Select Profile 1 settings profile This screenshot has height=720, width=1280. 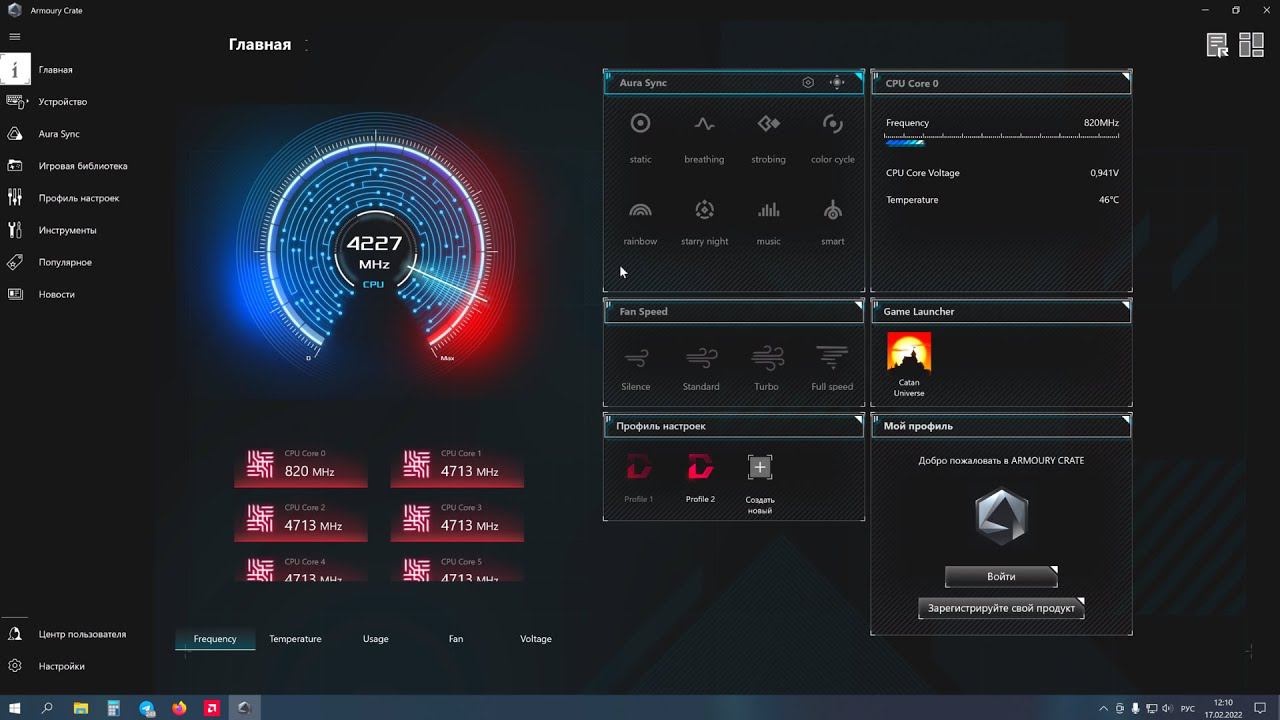click(x=639, y=477)
